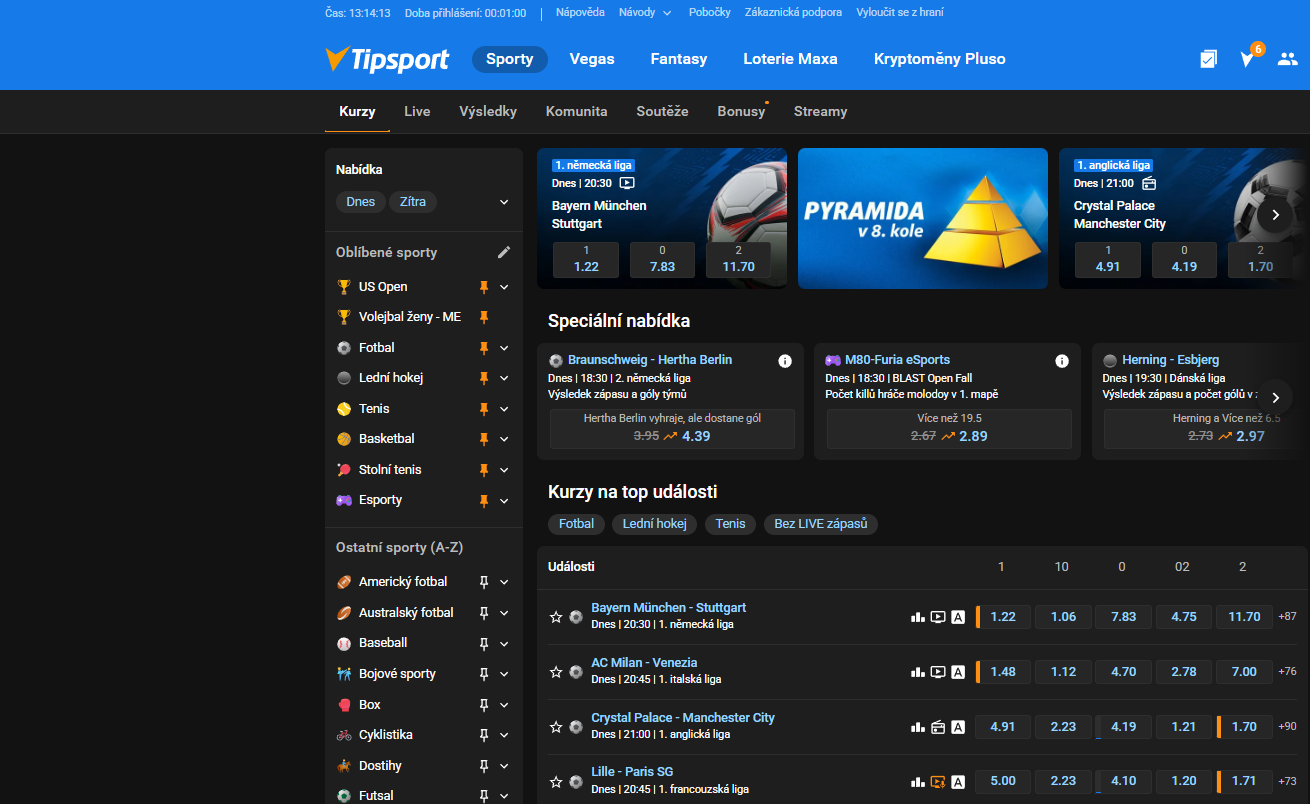Filter top events by Fotbal chip
Screen dimensions: 1310x804
[x=576, y=524]
